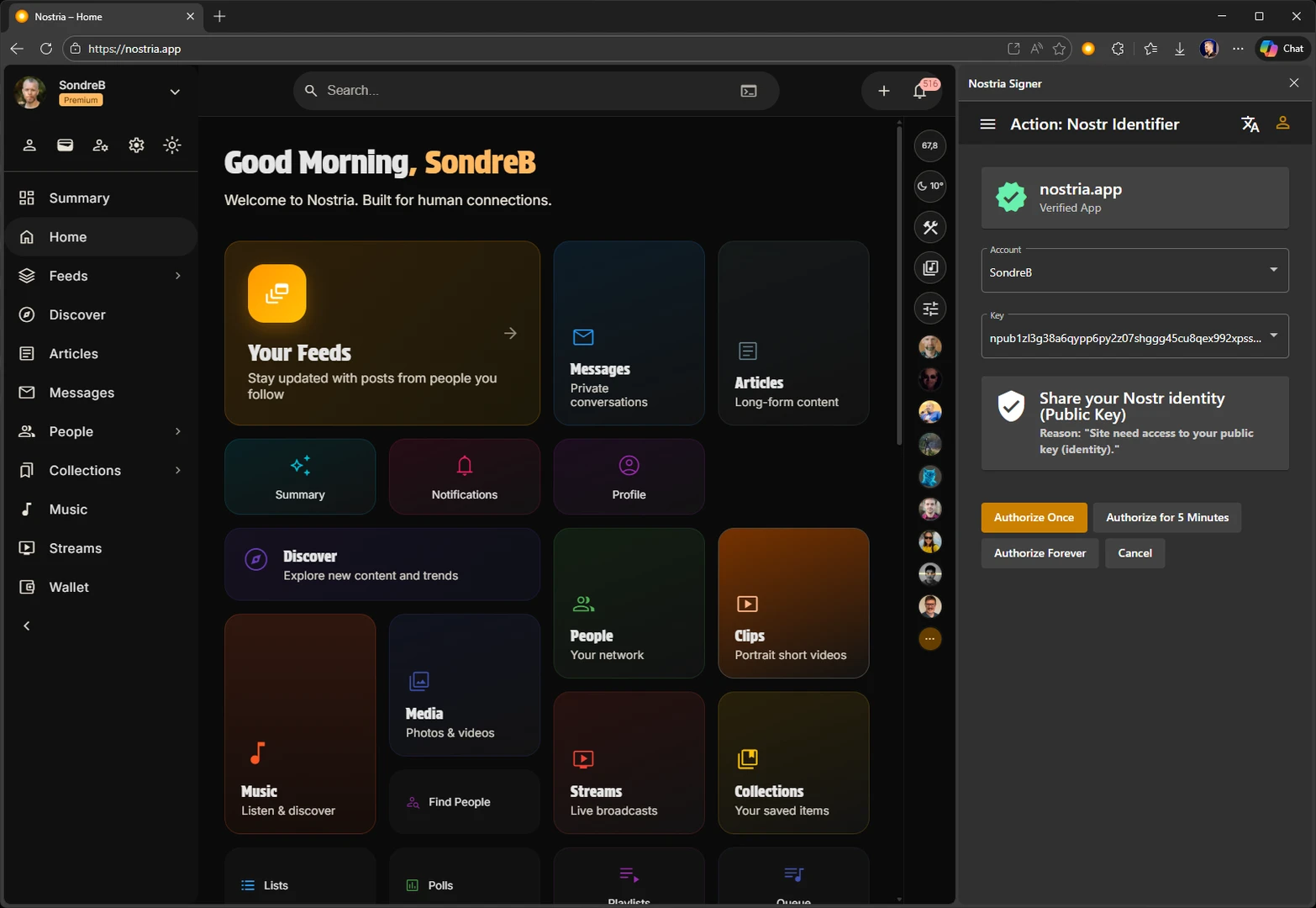Open the terminal icon in search bar
The width and height of the screenshot is (1316, 908).
[x=748, y=91]
